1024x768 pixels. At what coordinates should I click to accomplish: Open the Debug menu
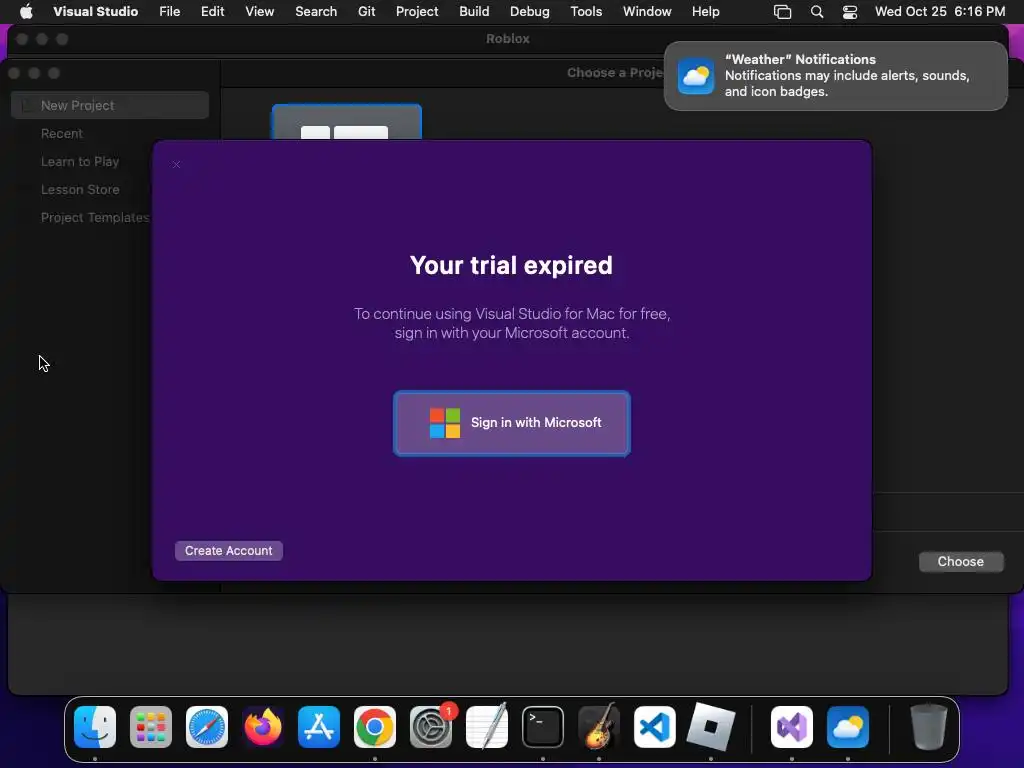(x=530, y=11)
